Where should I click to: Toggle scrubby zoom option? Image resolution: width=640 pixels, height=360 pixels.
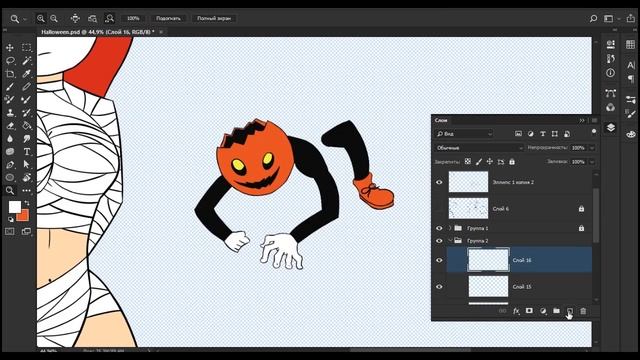point(109,18)
